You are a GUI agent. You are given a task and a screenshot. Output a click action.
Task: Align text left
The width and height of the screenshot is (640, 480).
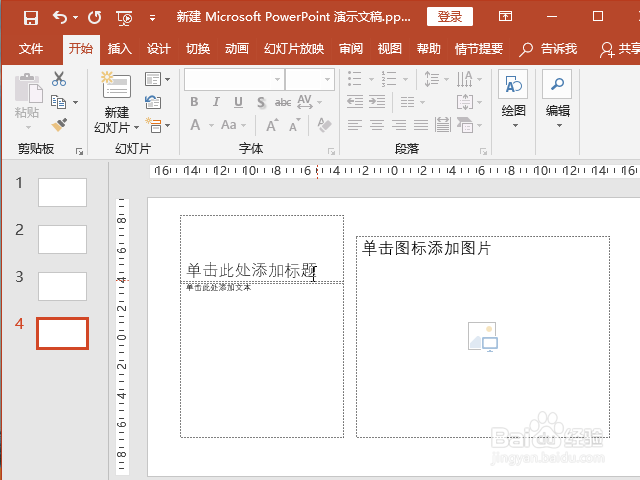click(x=355, y=125)
